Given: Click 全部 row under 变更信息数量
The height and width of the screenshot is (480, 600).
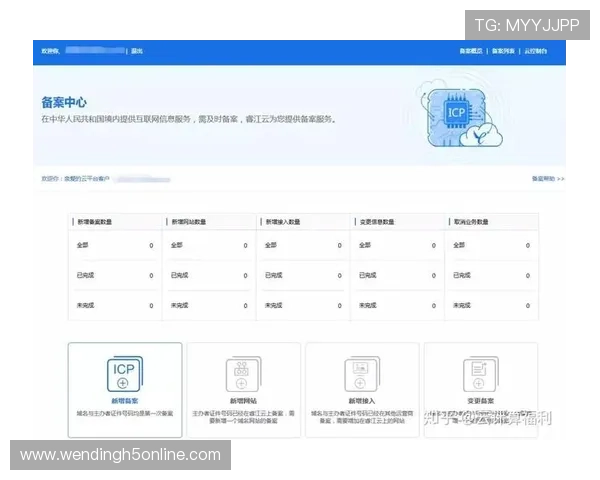Looking at the screenshot, I should 398,245.
